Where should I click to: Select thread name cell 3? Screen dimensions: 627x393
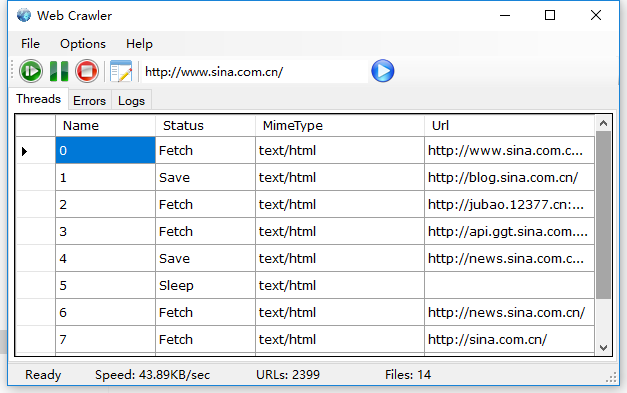(x=105, y=231)
